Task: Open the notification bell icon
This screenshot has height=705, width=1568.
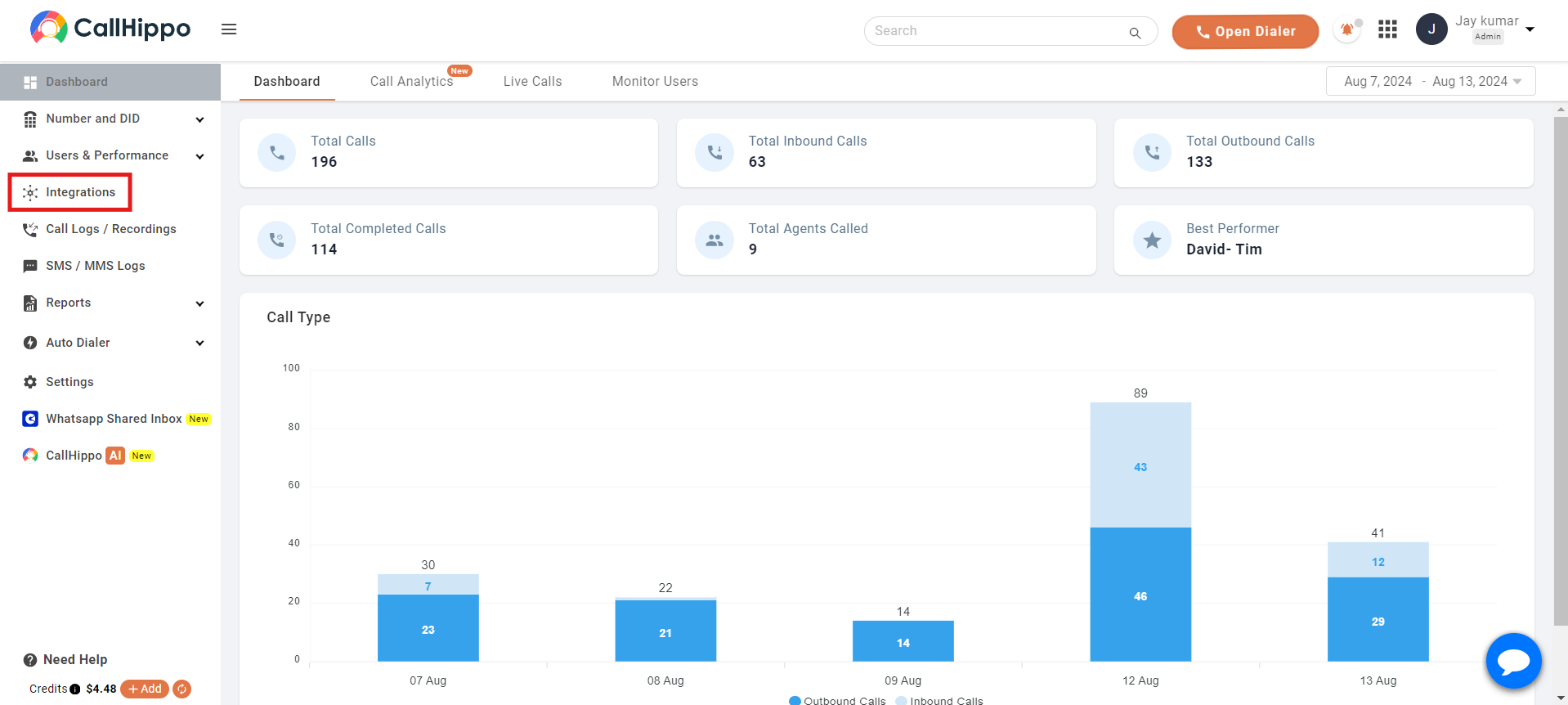Action: pos(1346,30)
